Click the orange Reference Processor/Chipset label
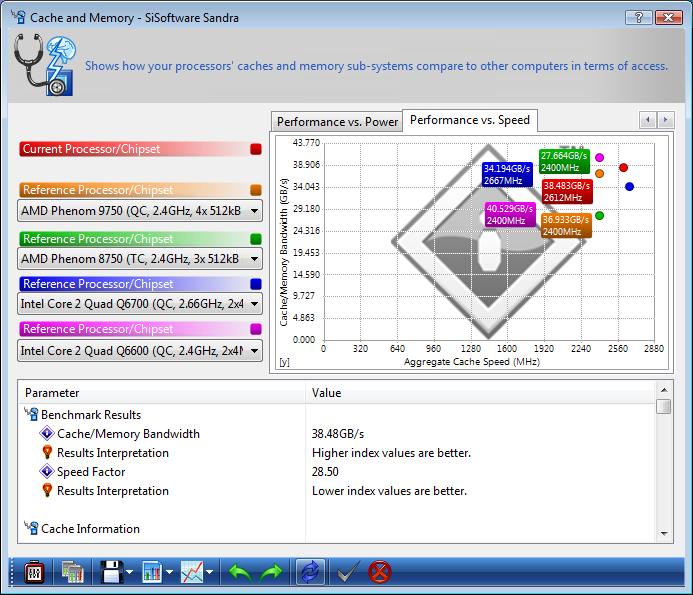The height and width of the screenshot is (595, 693). pos(98,190)
